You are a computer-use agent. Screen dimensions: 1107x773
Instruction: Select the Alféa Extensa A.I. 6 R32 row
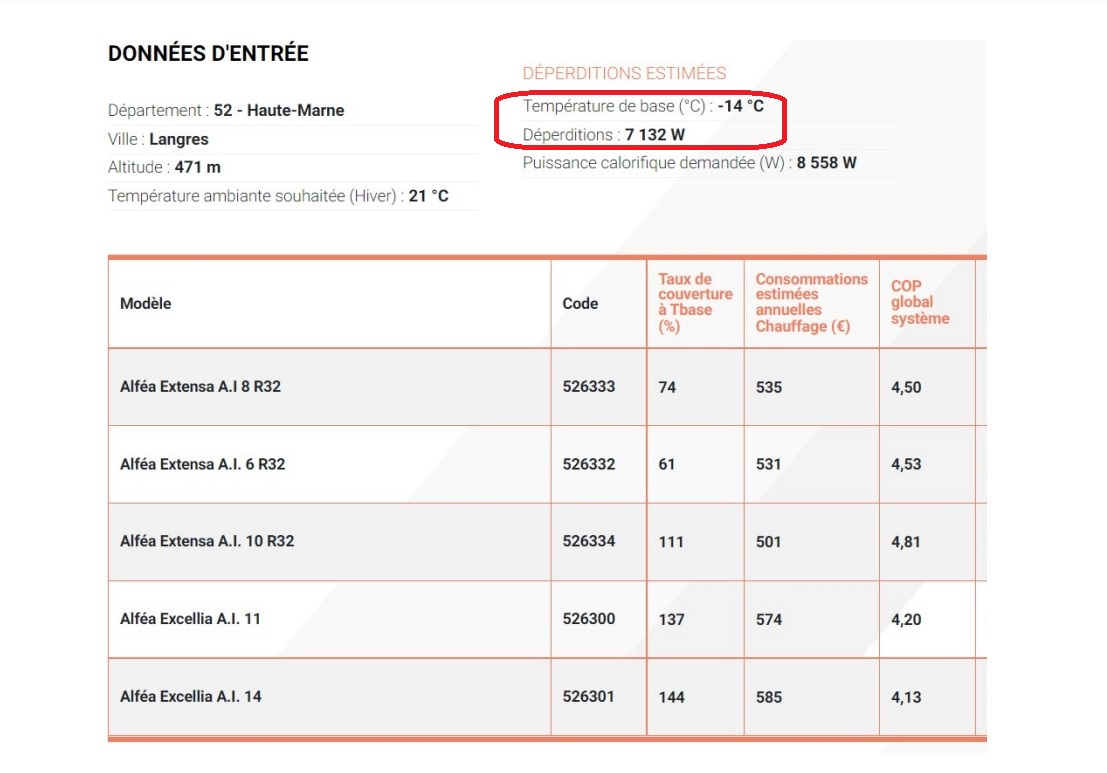(202, 464)
